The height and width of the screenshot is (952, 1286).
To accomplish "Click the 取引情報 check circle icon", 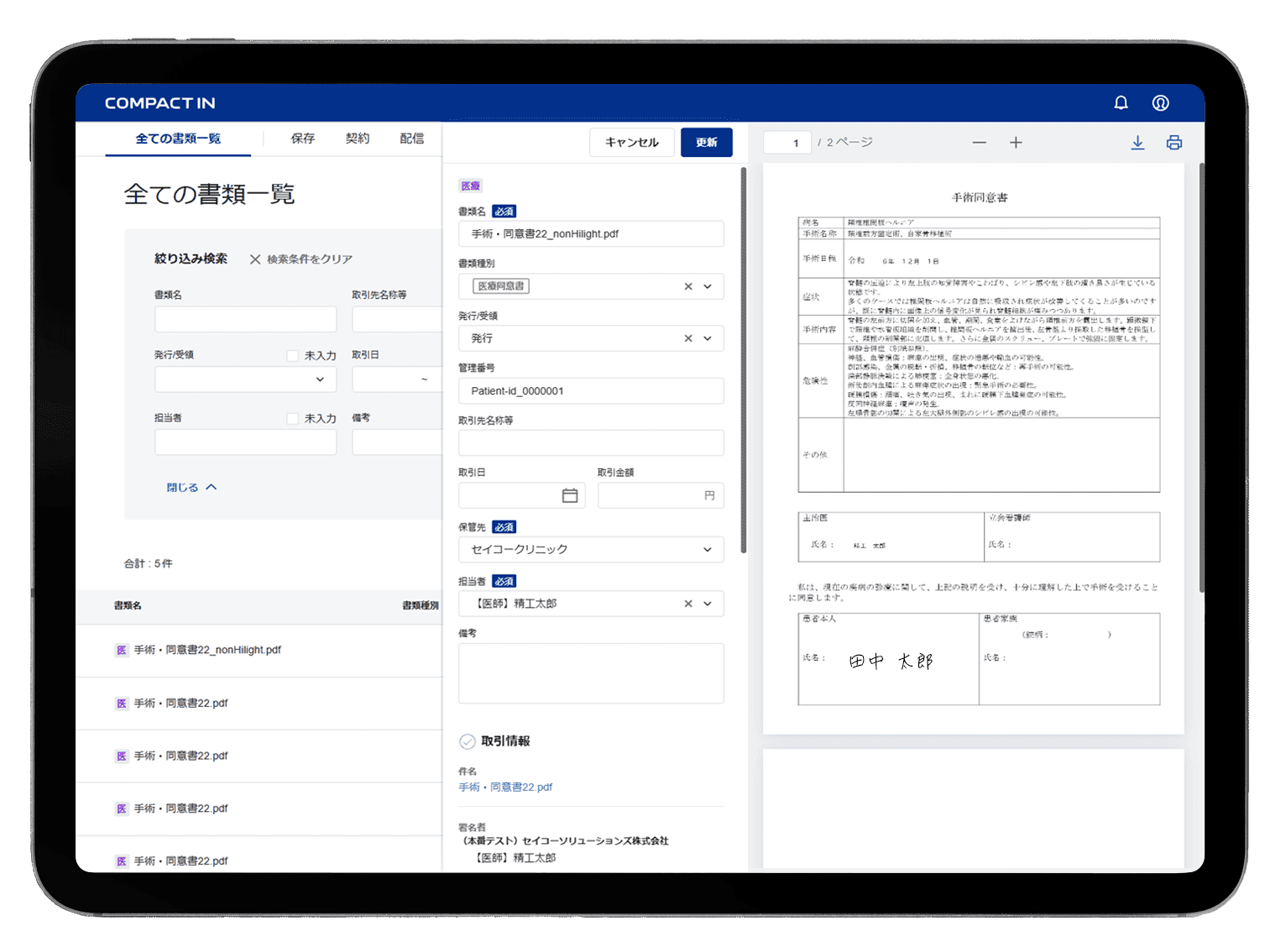I will (x=468, y=741).
